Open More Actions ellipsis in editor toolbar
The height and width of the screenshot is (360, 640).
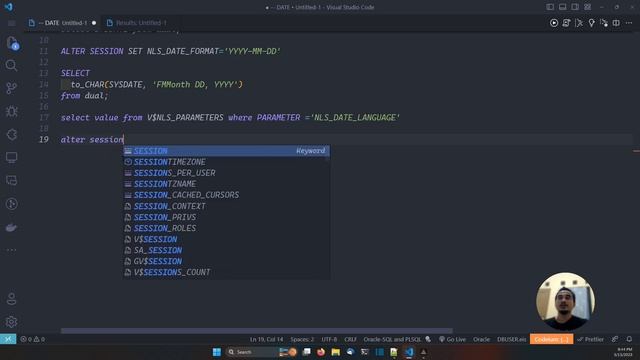(x=629, y=23)
